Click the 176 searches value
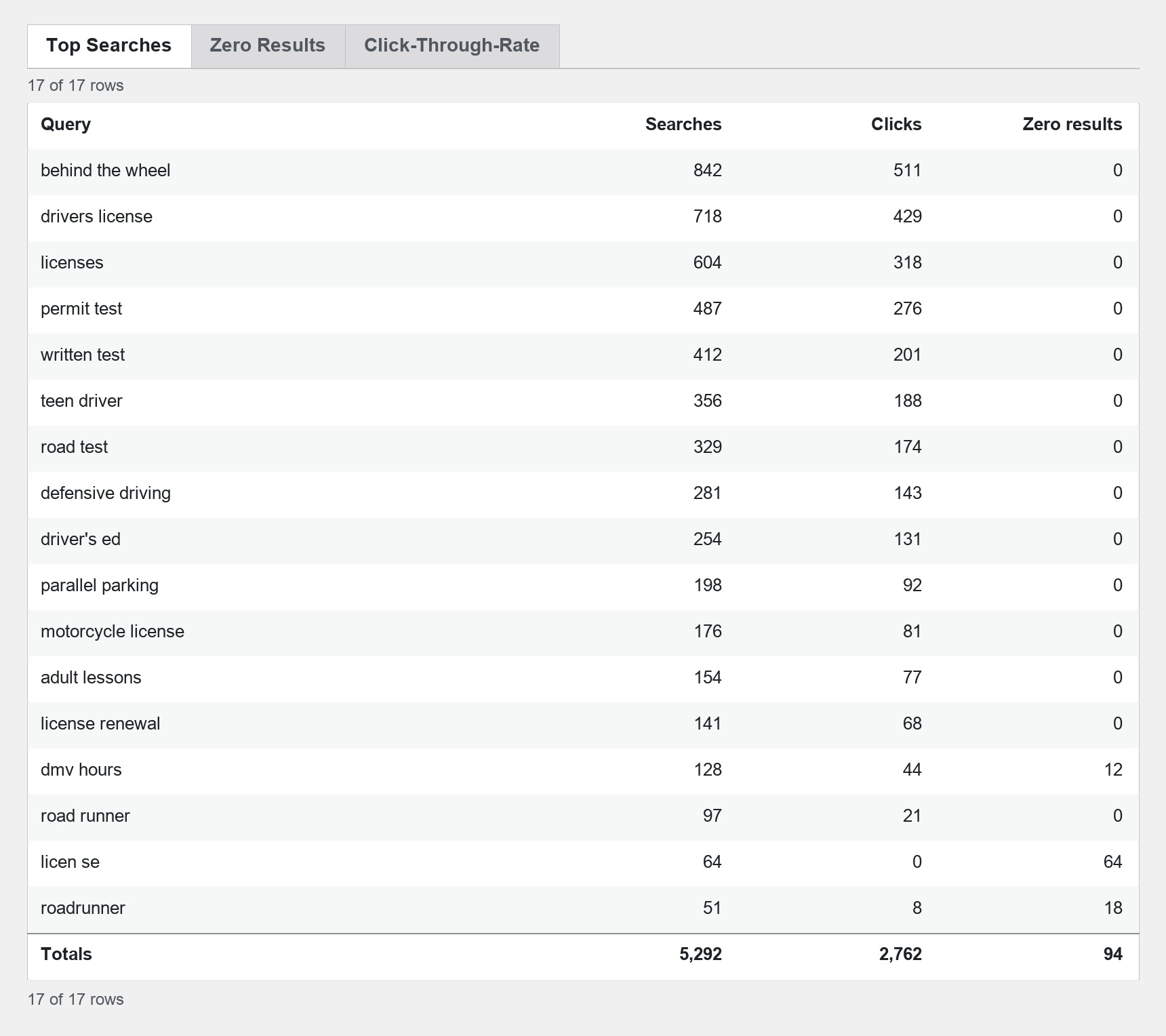The height and width of the screenshot is (1036, 1166). pyautogui.click(x=708, y=632)
